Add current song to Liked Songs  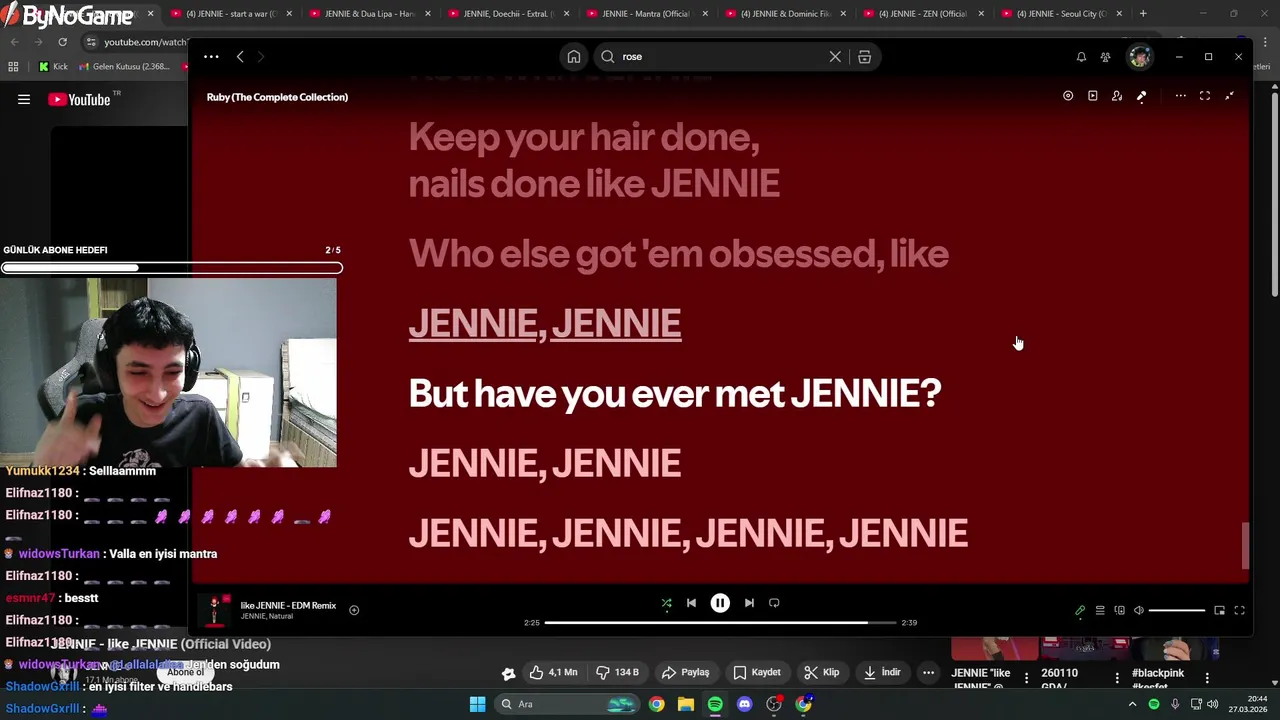click(x=354, y=610)
